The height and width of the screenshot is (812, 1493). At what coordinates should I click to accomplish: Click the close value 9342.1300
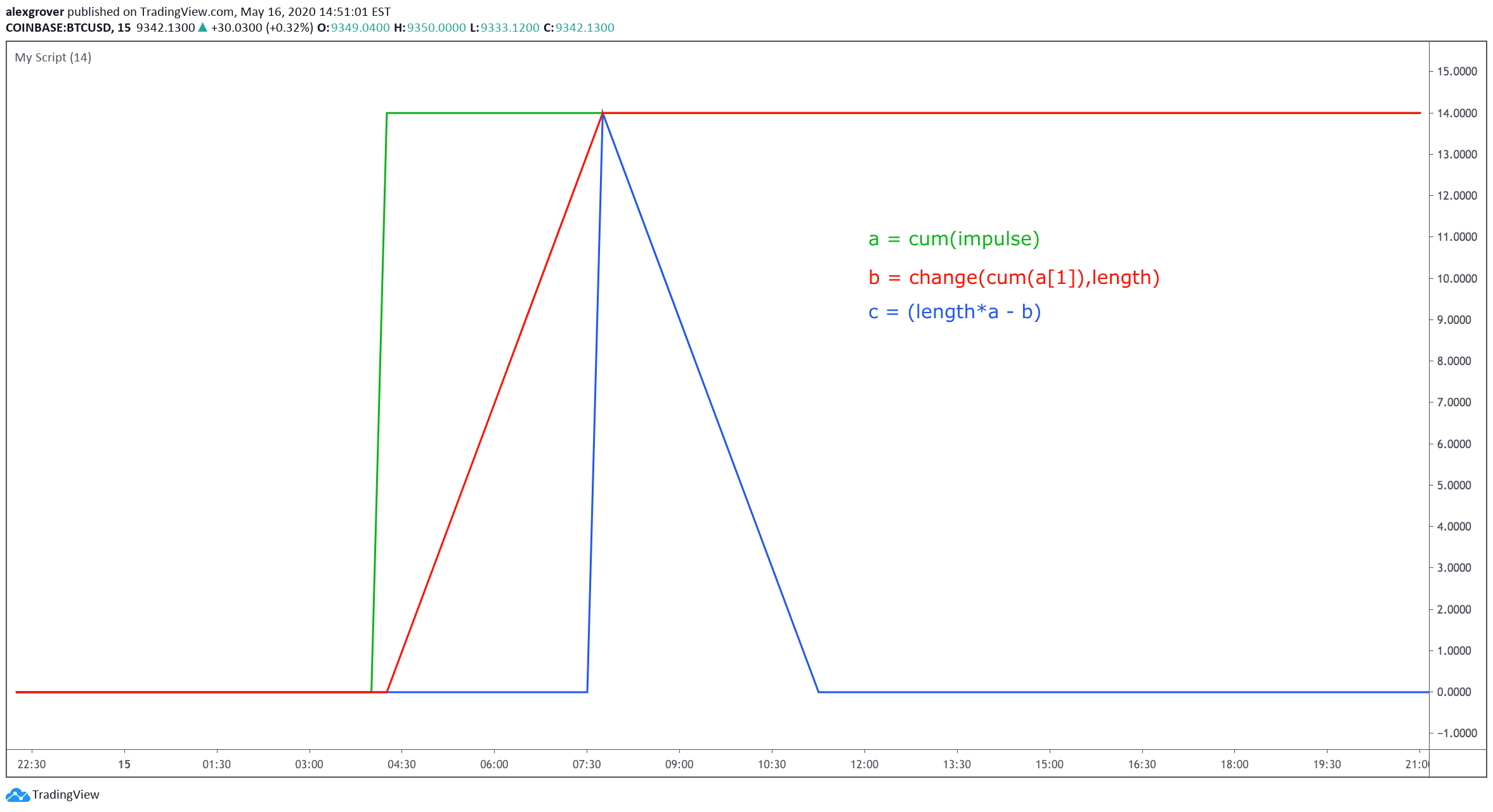[x=585, y=28]
